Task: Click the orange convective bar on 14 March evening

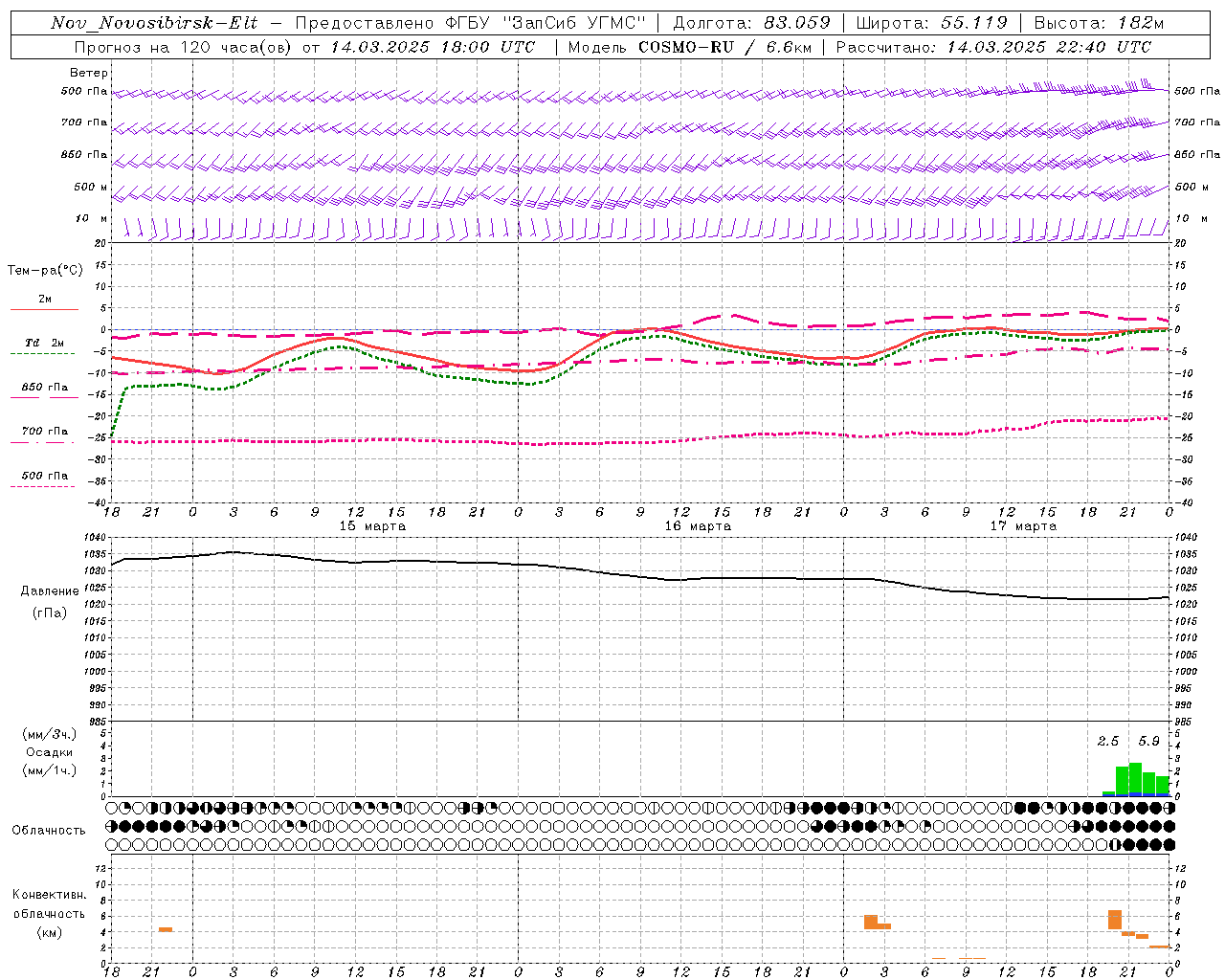Action: click(x=166, y=929)
